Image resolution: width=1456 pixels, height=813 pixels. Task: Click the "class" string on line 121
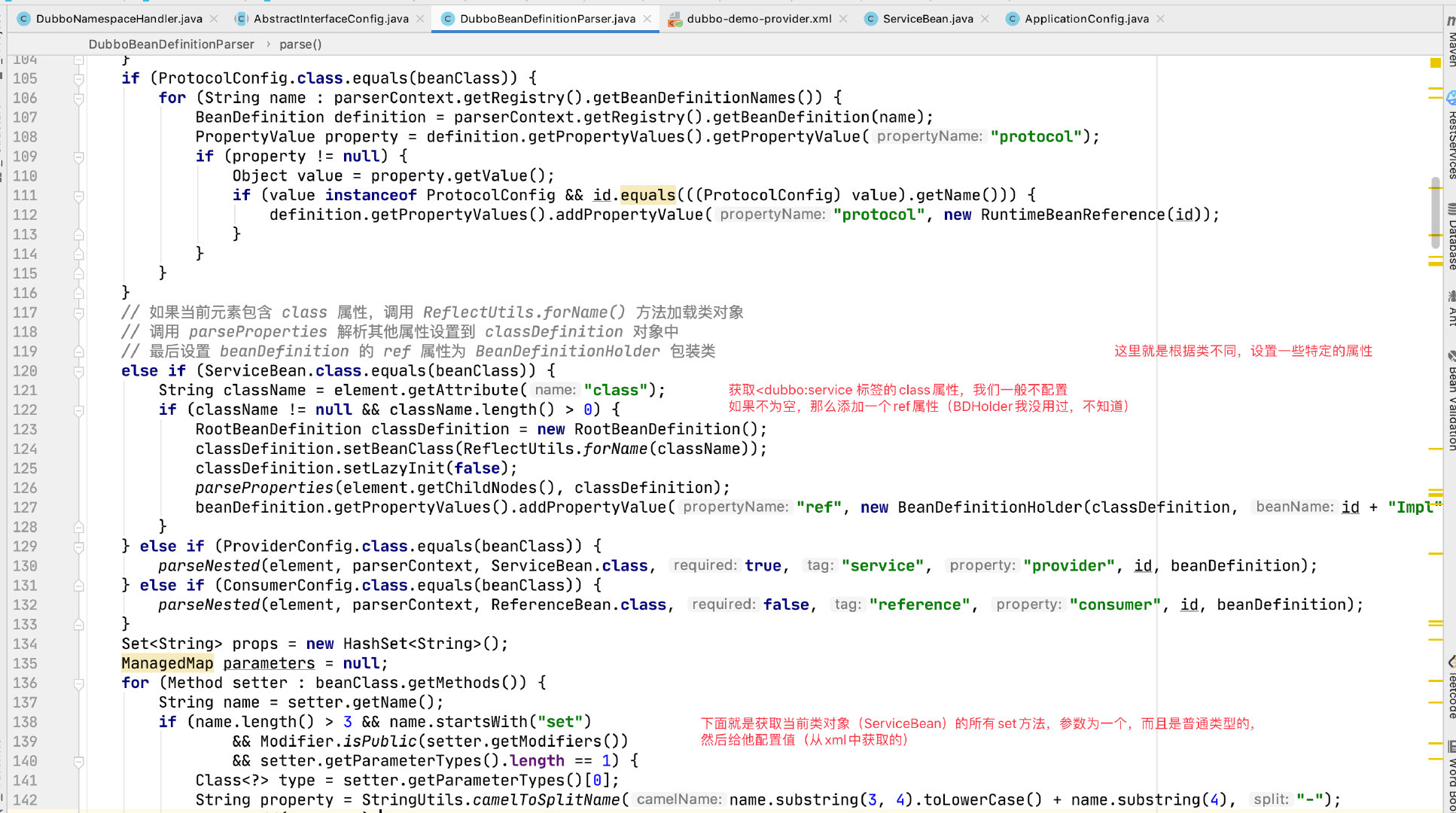pos(616,391)
